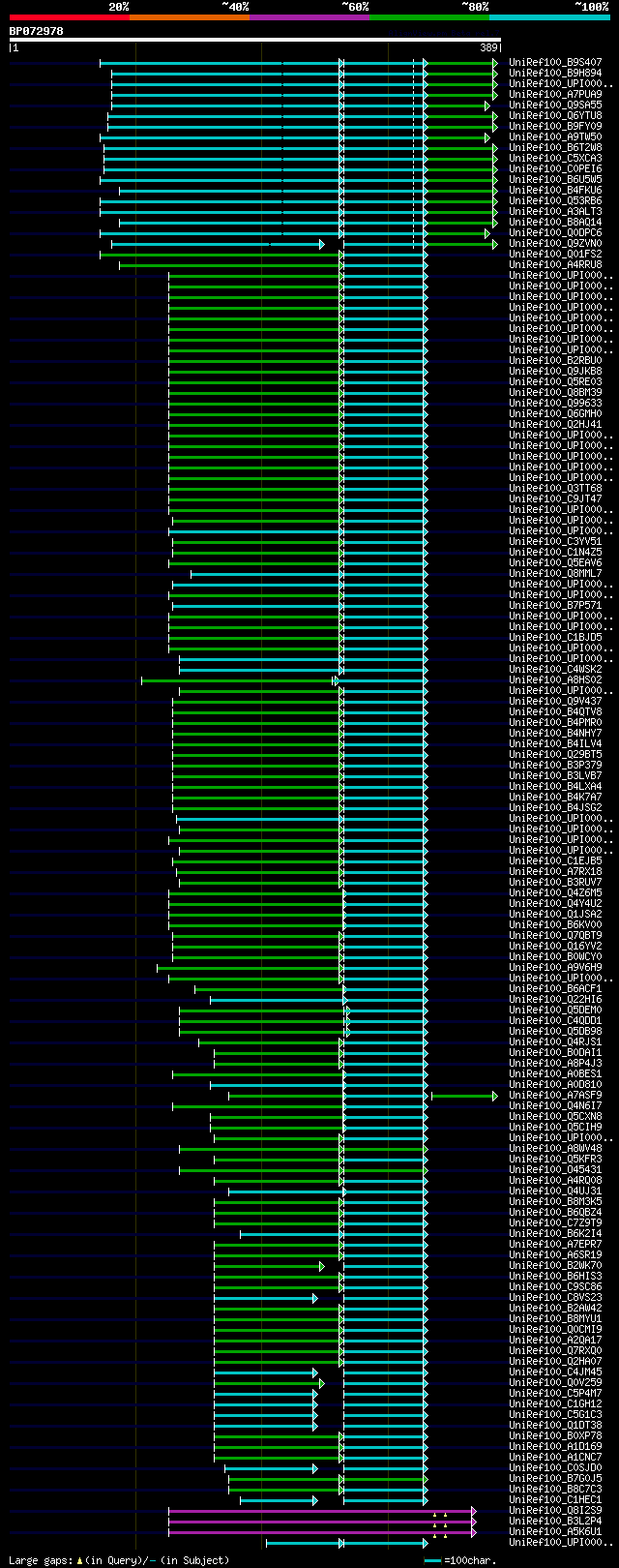Open hit UniRef100_C5XCA3
The width and height of the screenshot is (619, 1568).
(x=555, y=158)
